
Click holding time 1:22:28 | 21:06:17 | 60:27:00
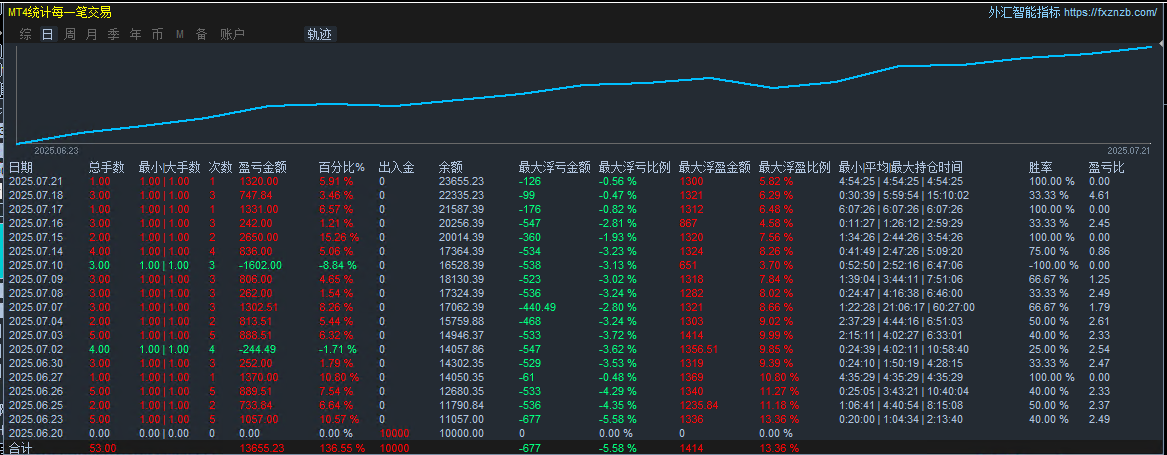tap(907, 307)
